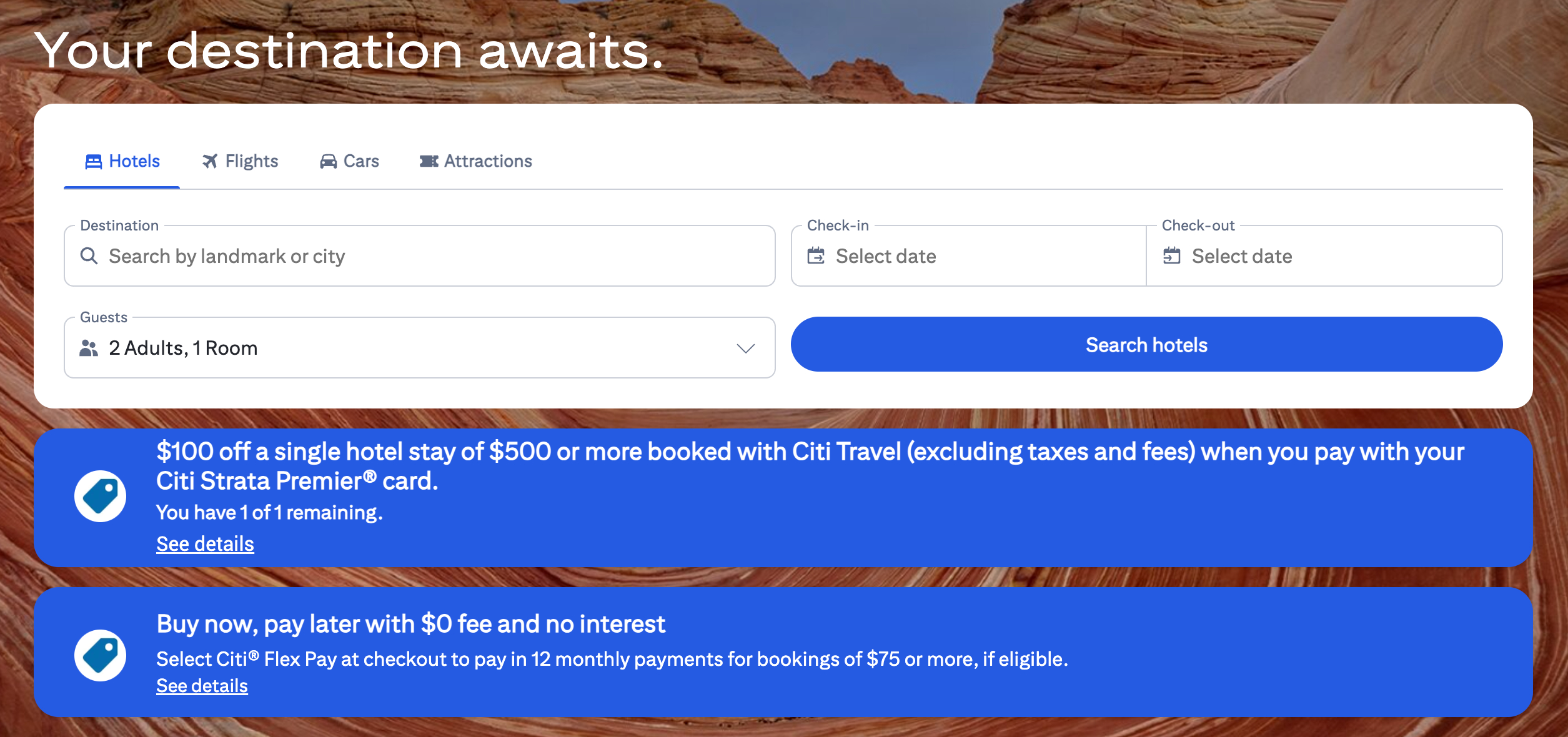
Task: Open See details for the $100 off offer
Action: (x=205, y=544)
